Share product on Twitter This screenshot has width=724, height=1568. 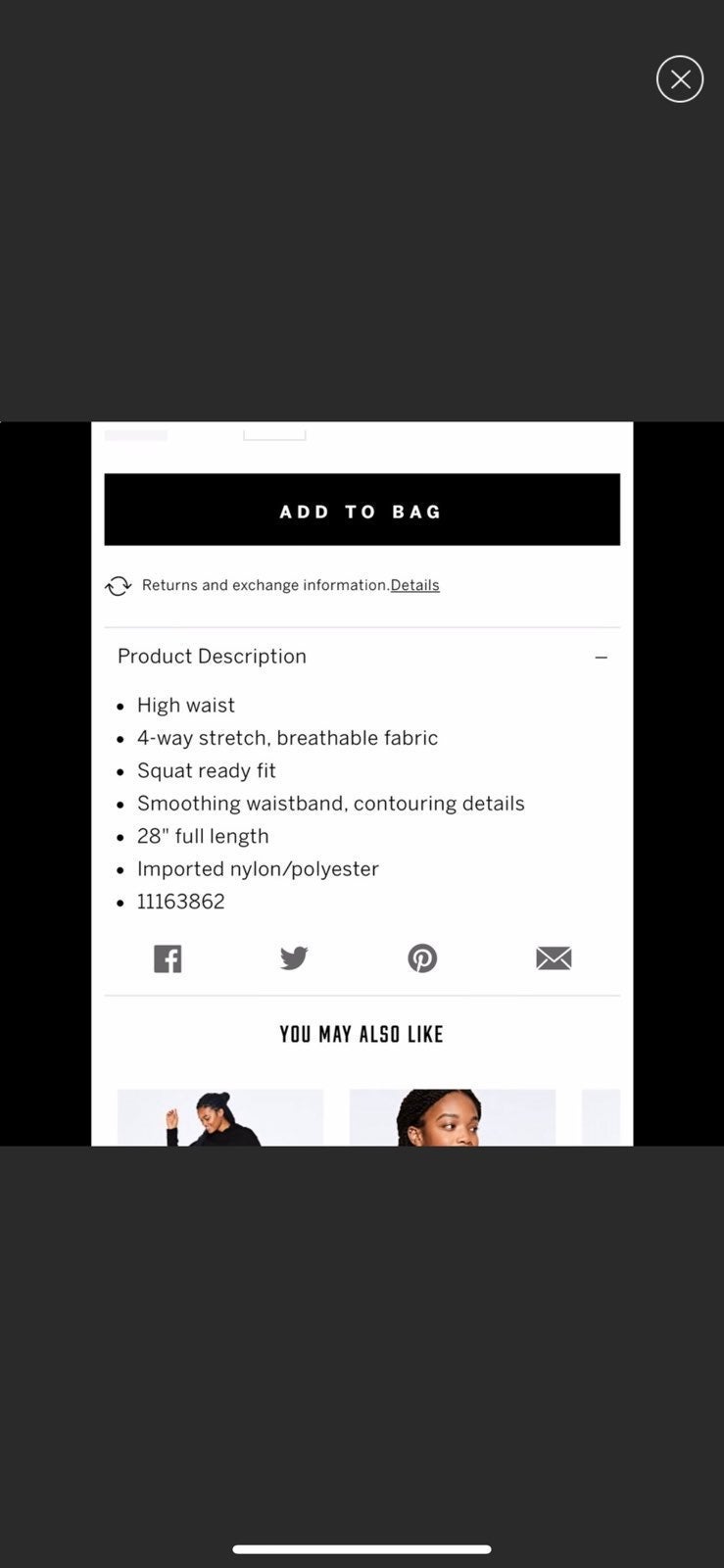coord(294,957)
